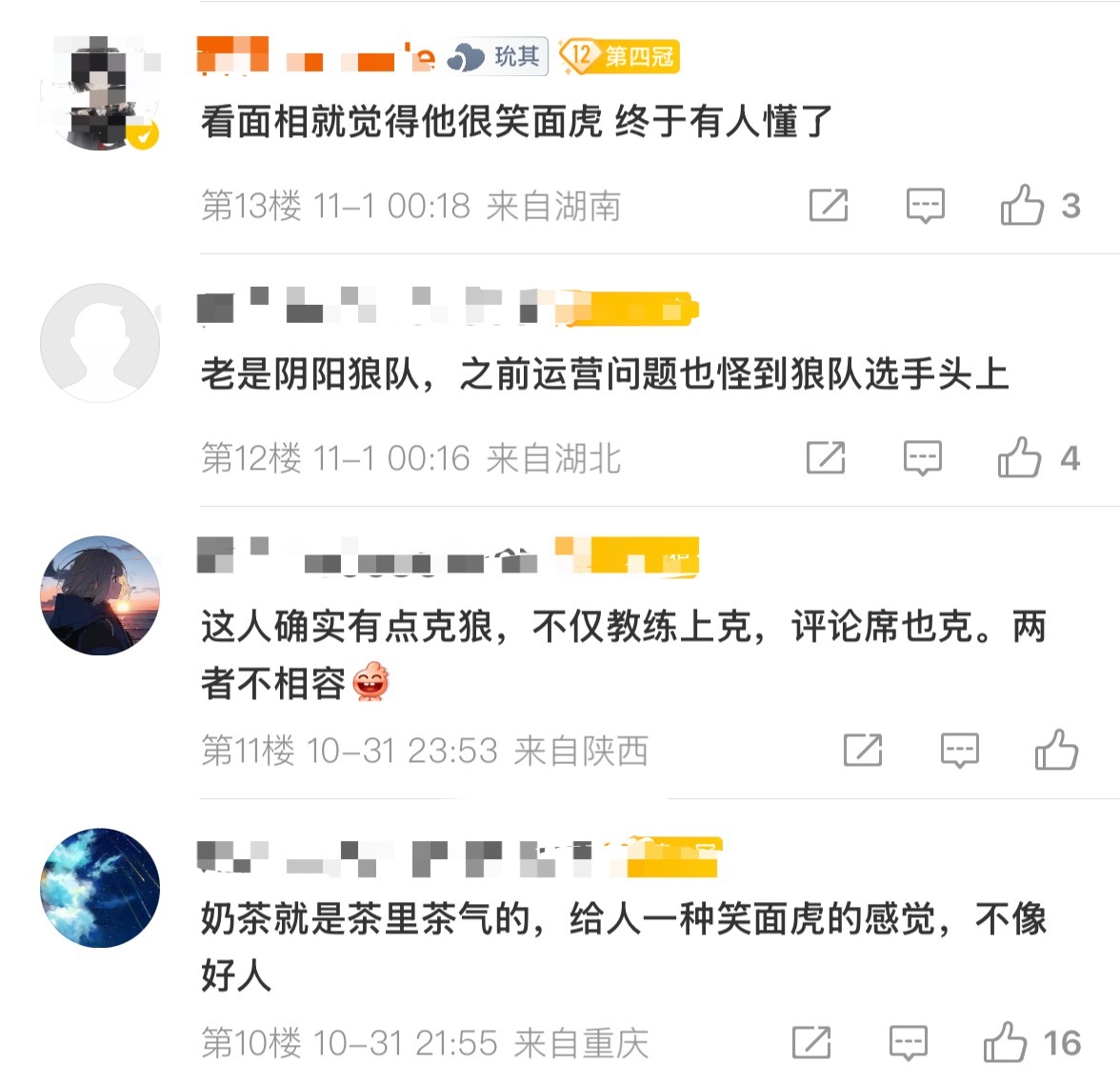Open the blue starry sky avatar profile
This screenshot has height=1085, width=1120.
[x=100, y=888]
